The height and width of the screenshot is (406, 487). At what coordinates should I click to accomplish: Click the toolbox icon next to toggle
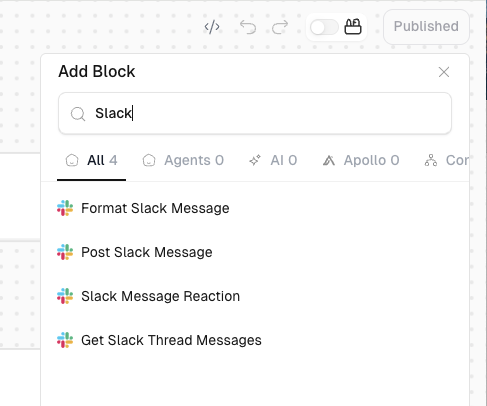tap(353, 27)
